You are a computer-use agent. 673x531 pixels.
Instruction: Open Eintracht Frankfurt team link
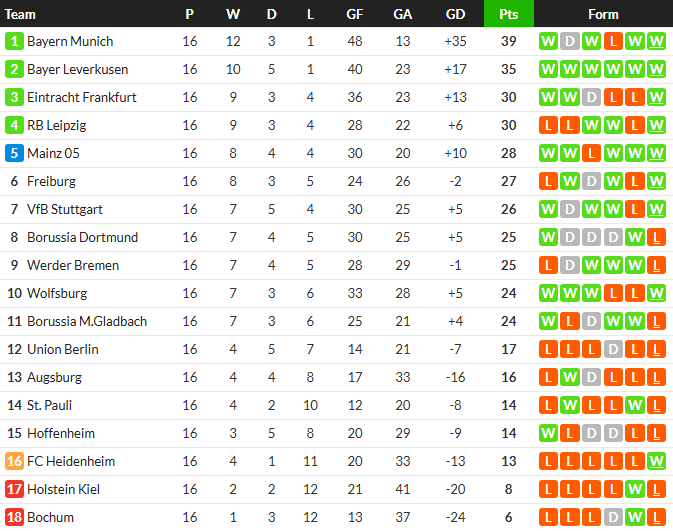[x=82, y=97]
